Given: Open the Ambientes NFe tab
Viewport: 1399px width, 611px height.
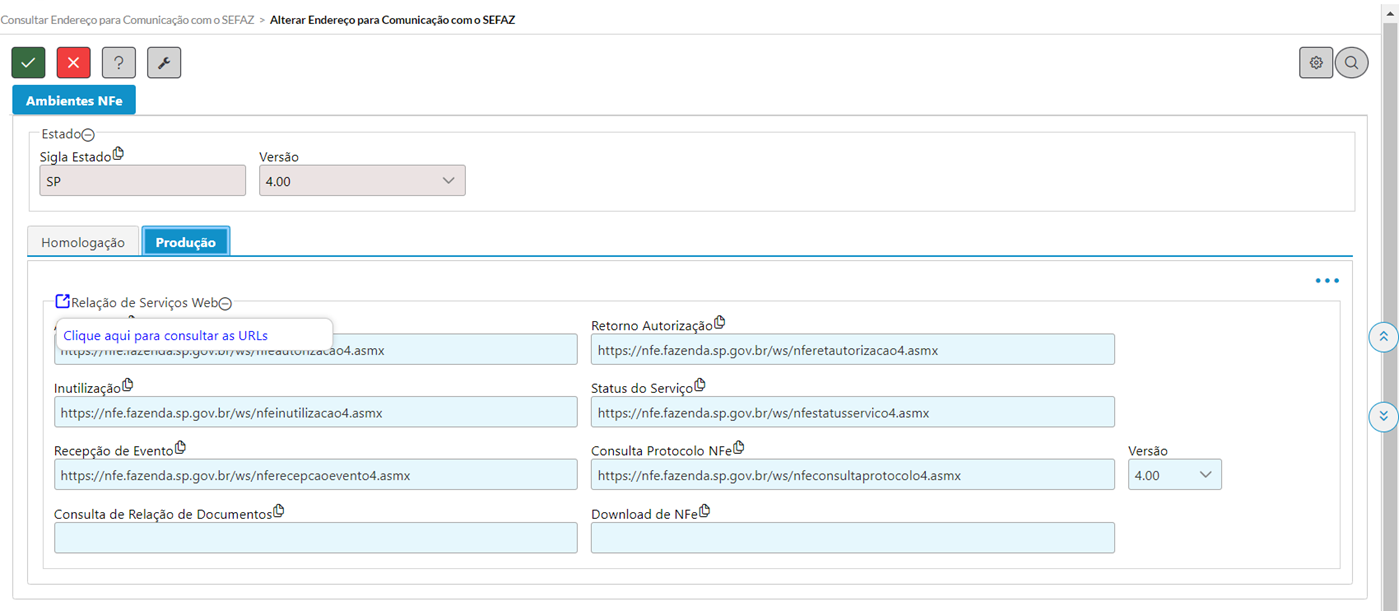Looking at the screenshot, I should point(74,101).
